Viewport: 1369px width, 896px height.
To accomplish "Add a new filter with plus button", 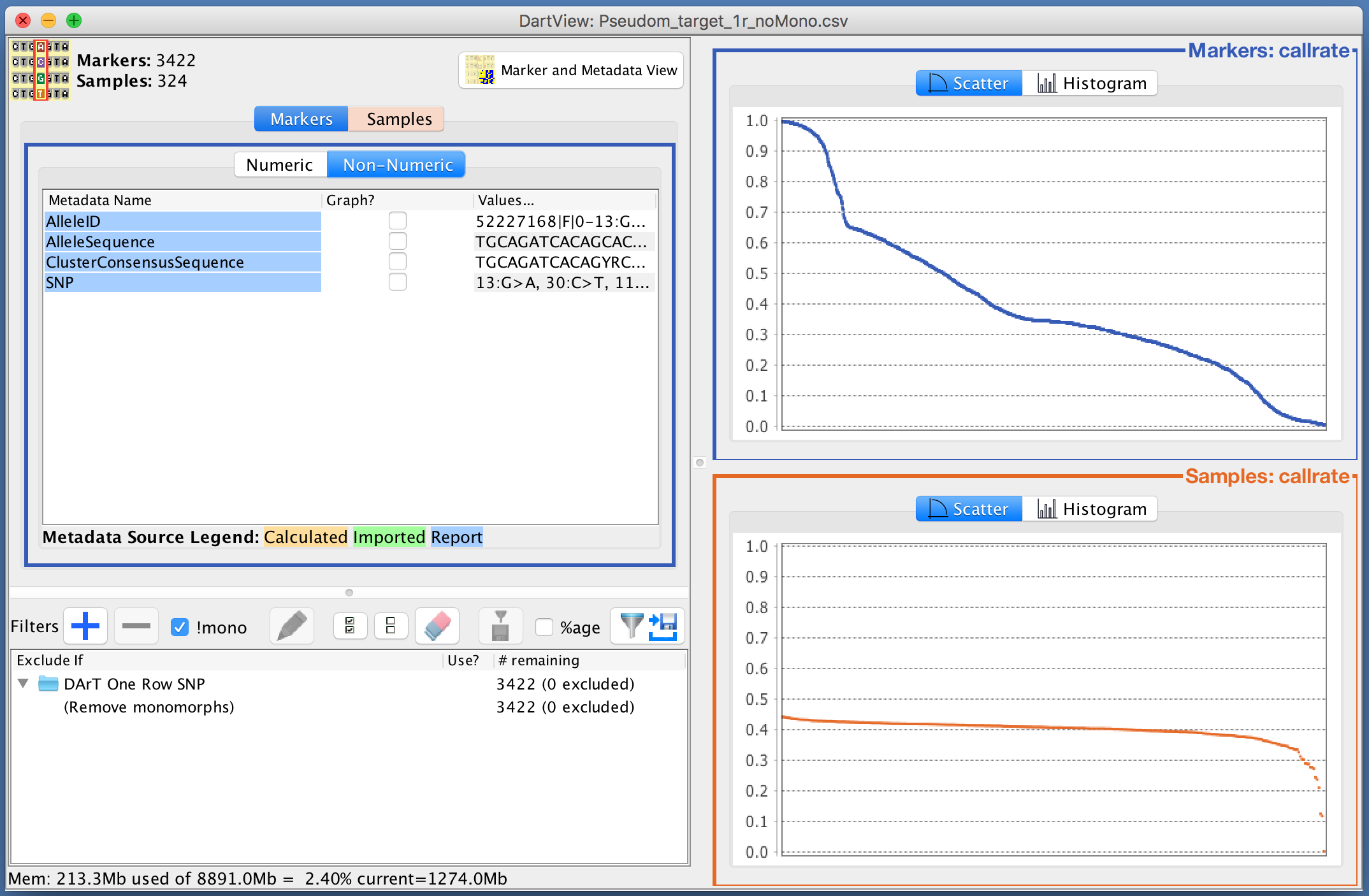I will [85, 626].
